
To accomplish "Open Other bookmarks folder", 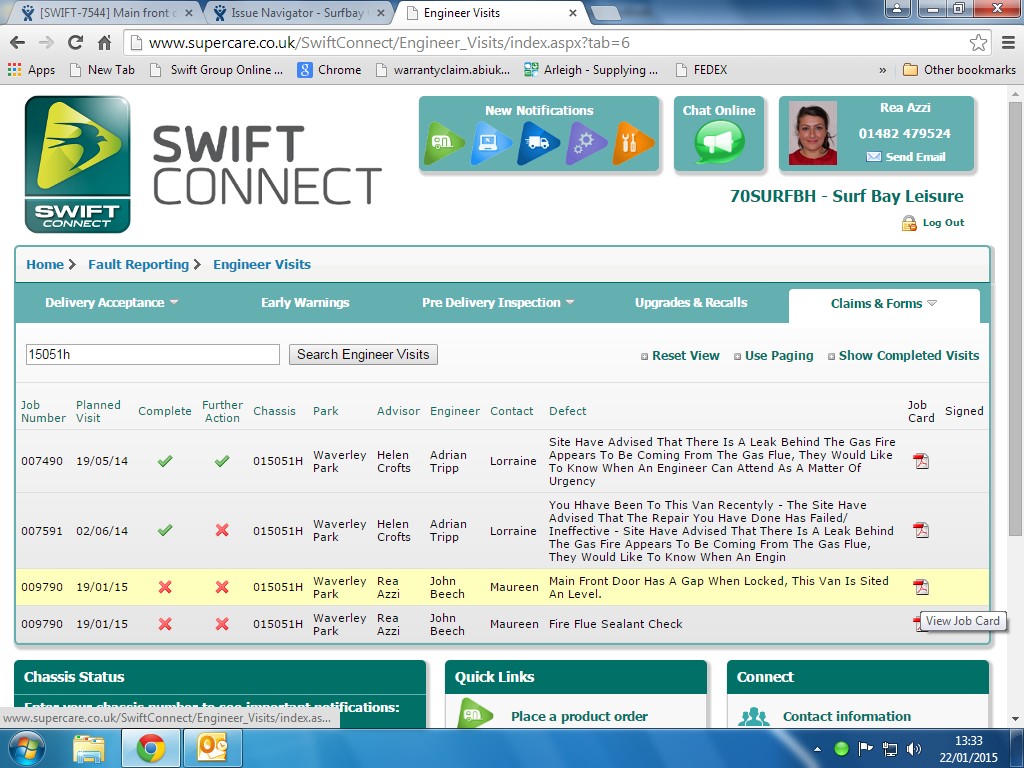I will click(959, 70).
